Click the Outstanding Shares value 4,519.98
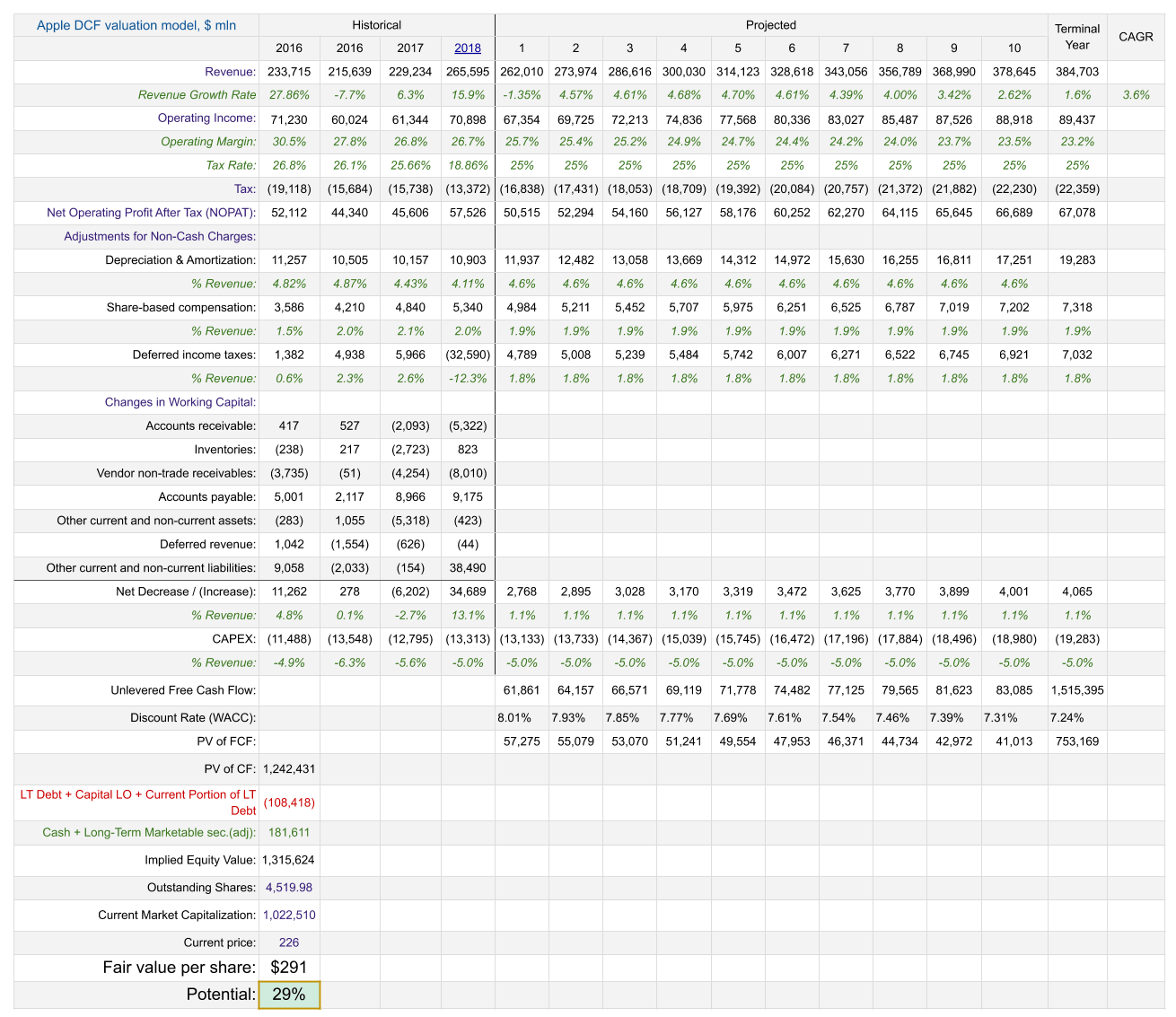Viewport: 1176px width, 1017px height. pyautogui.click(x=289, y=888)
